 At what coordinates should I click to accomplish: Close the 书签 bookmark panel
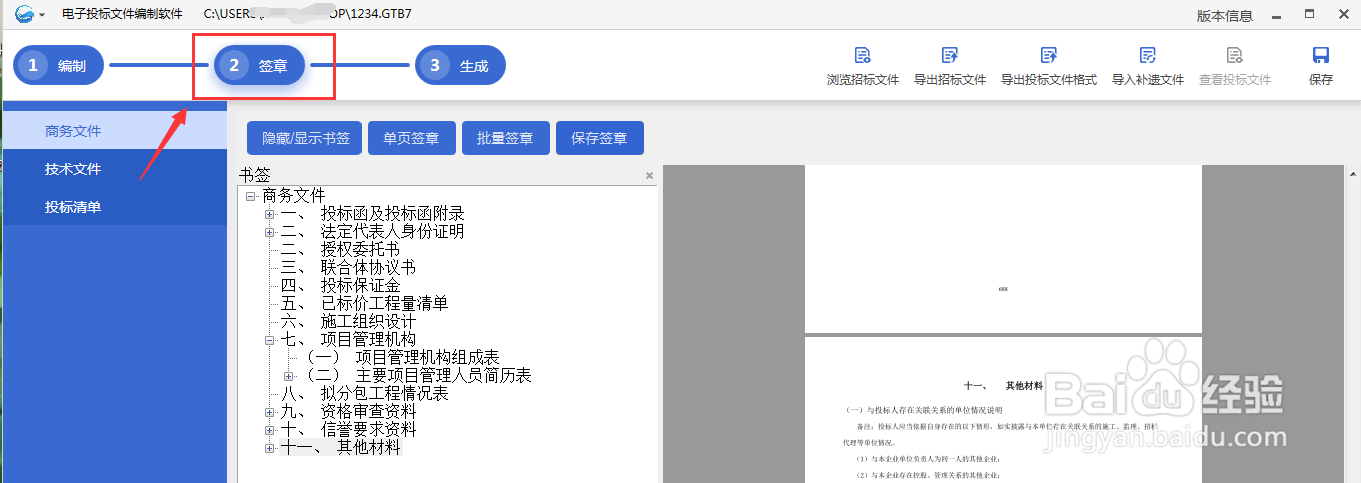(649, 175)
